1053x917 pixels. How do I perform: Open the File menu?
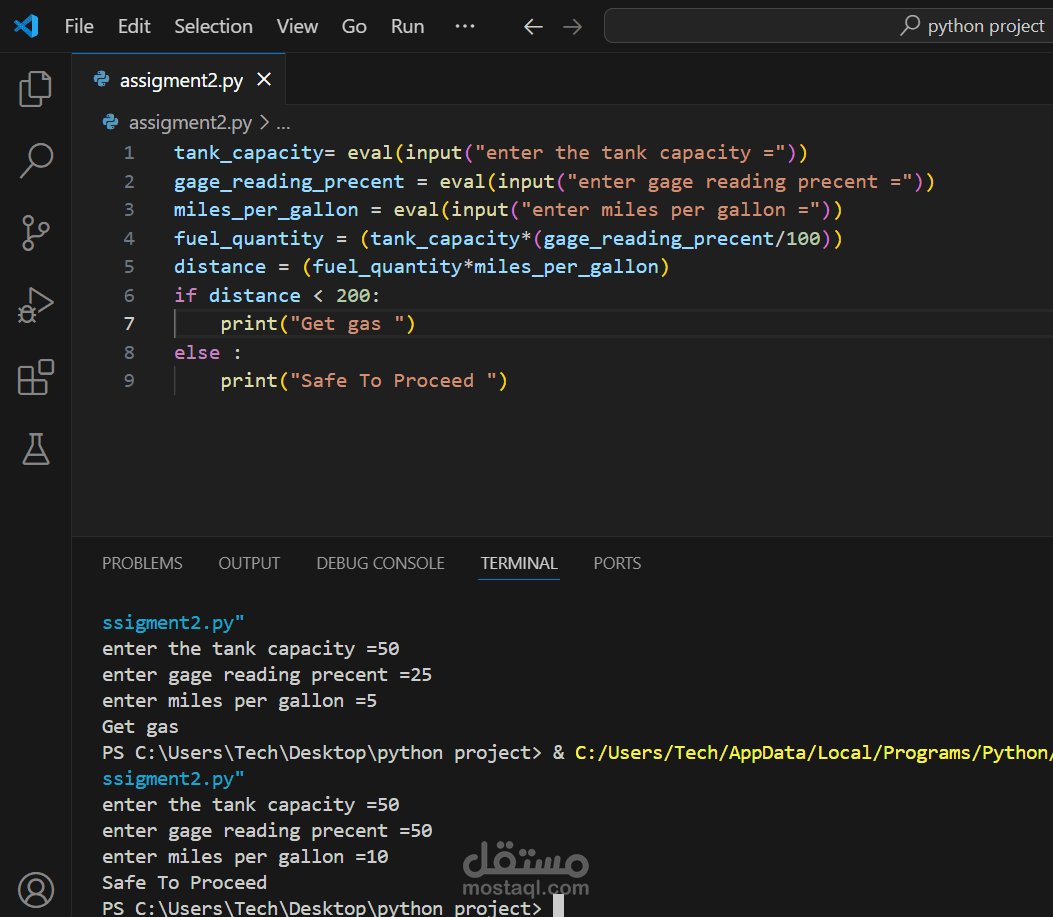tap(79, 26)
